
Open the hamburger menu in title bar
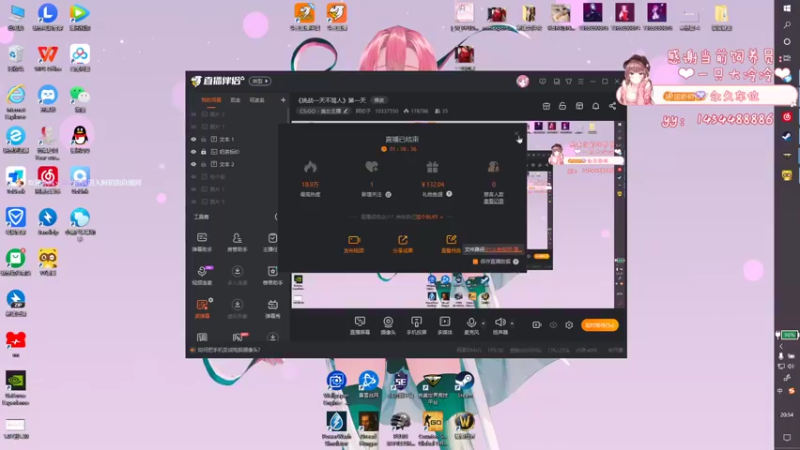click(x=581, y=81)
